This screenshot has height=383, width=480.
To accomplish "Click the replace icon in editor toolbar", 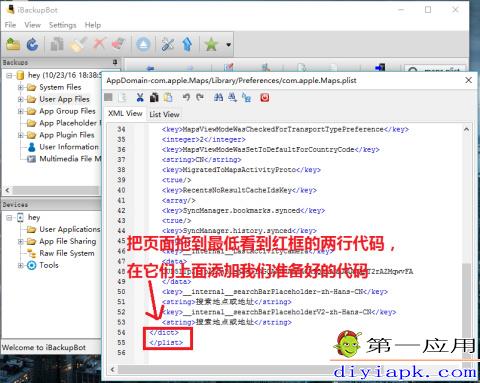I will click(247, 97).
